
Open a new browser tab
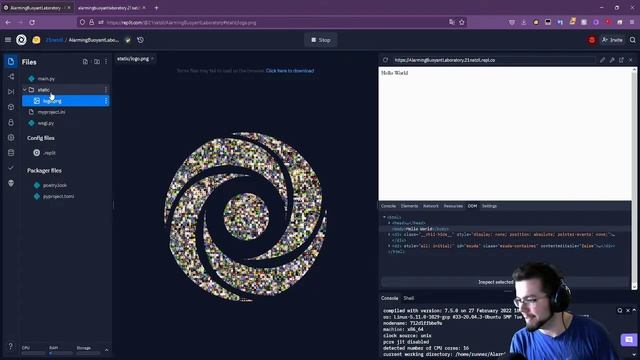tap(156, 8)
